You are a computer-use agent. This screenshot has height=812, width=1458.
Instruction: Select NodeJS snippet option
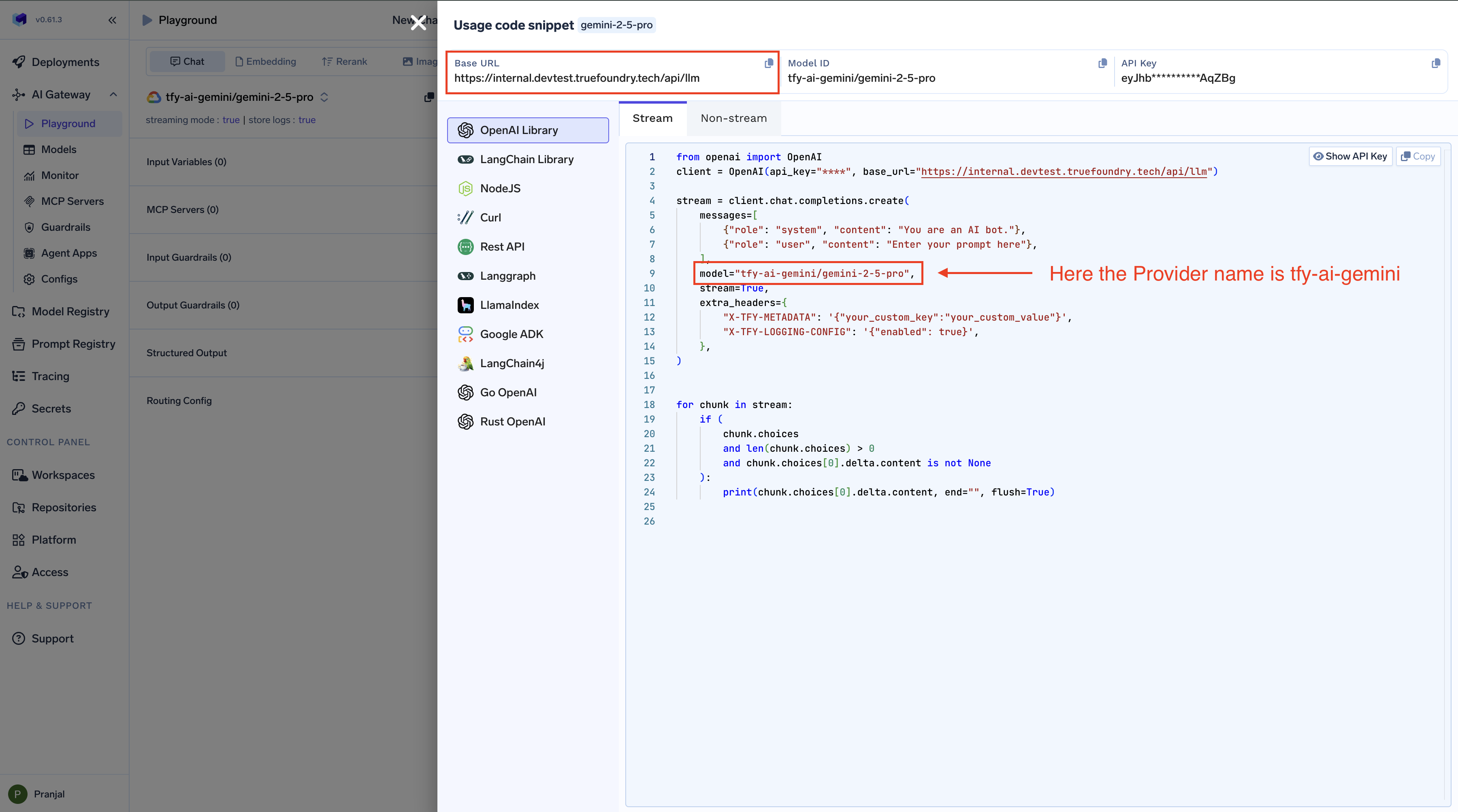[x=527, y=189]
